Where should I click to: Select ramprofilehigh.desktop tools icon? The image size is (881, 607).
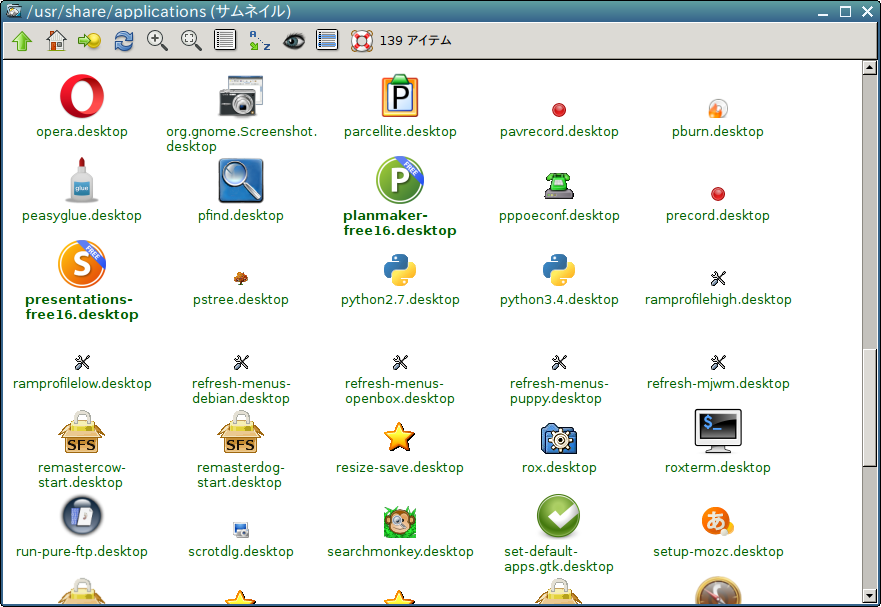tap(718, 278)
